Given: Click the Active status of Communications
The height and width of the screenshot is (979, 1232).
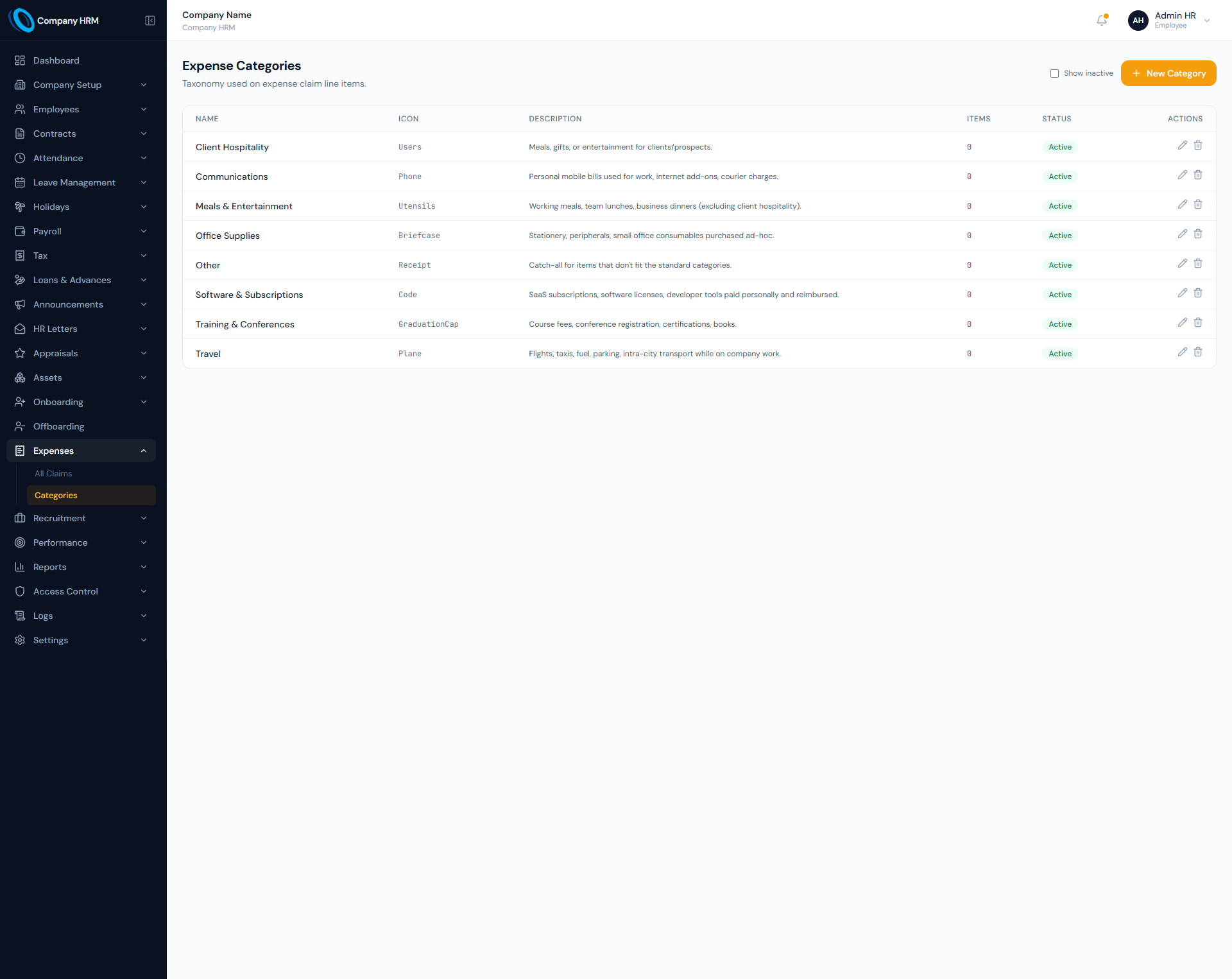Looking at the screenshot, I should [1060, 177].
